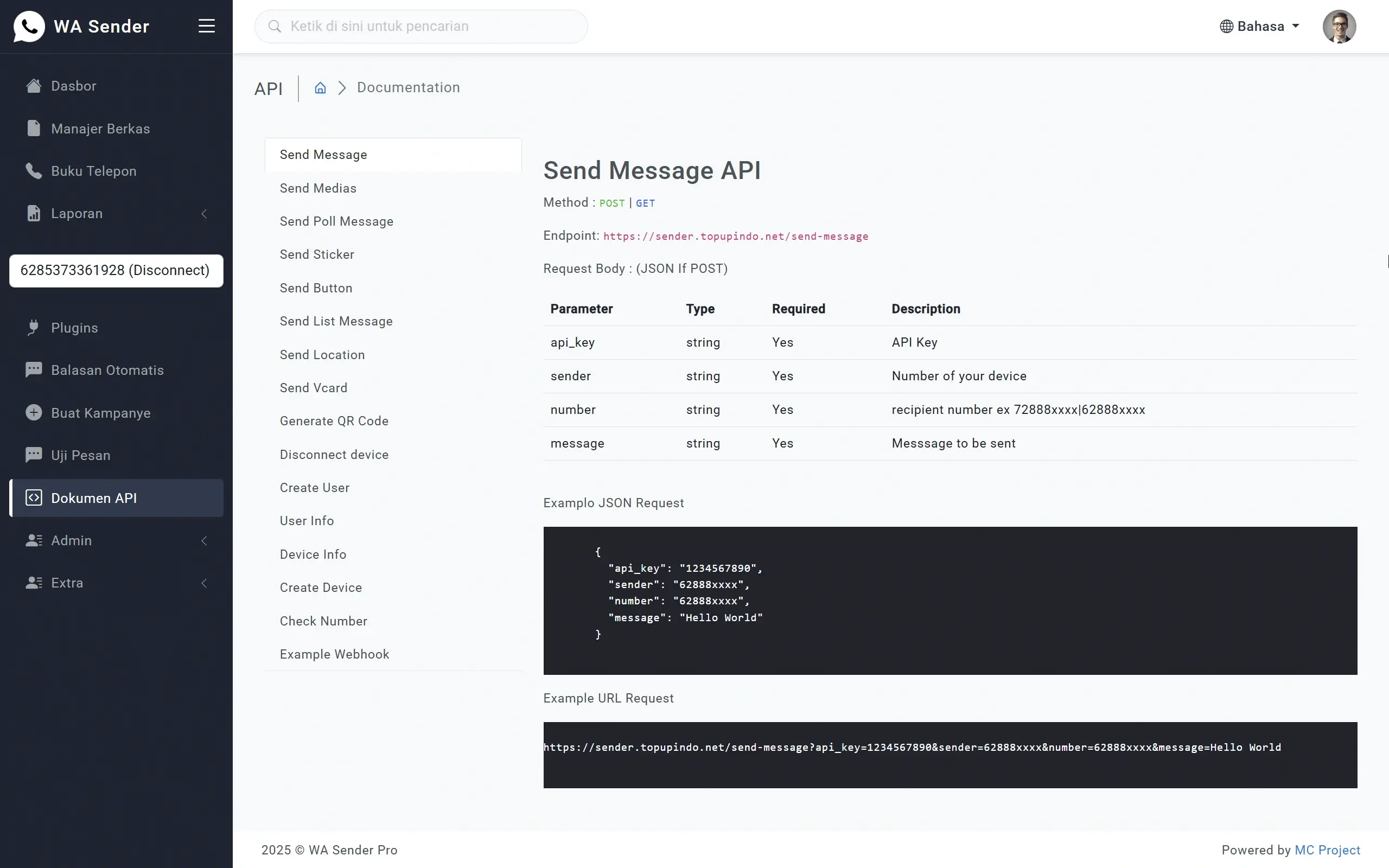
Task: Open the Bahasa language dropdown
Action: coord(1259,26)
